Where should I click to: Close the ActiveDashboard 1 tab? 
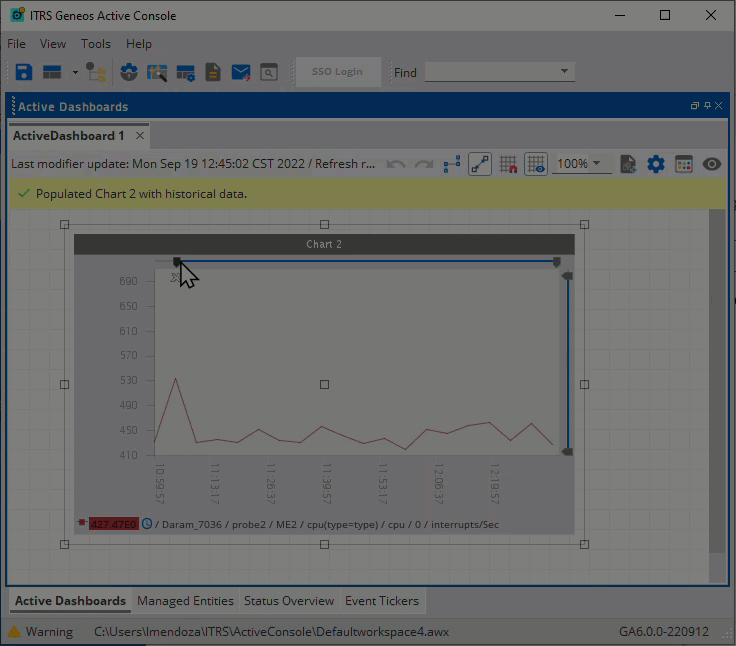coord(140,136)
